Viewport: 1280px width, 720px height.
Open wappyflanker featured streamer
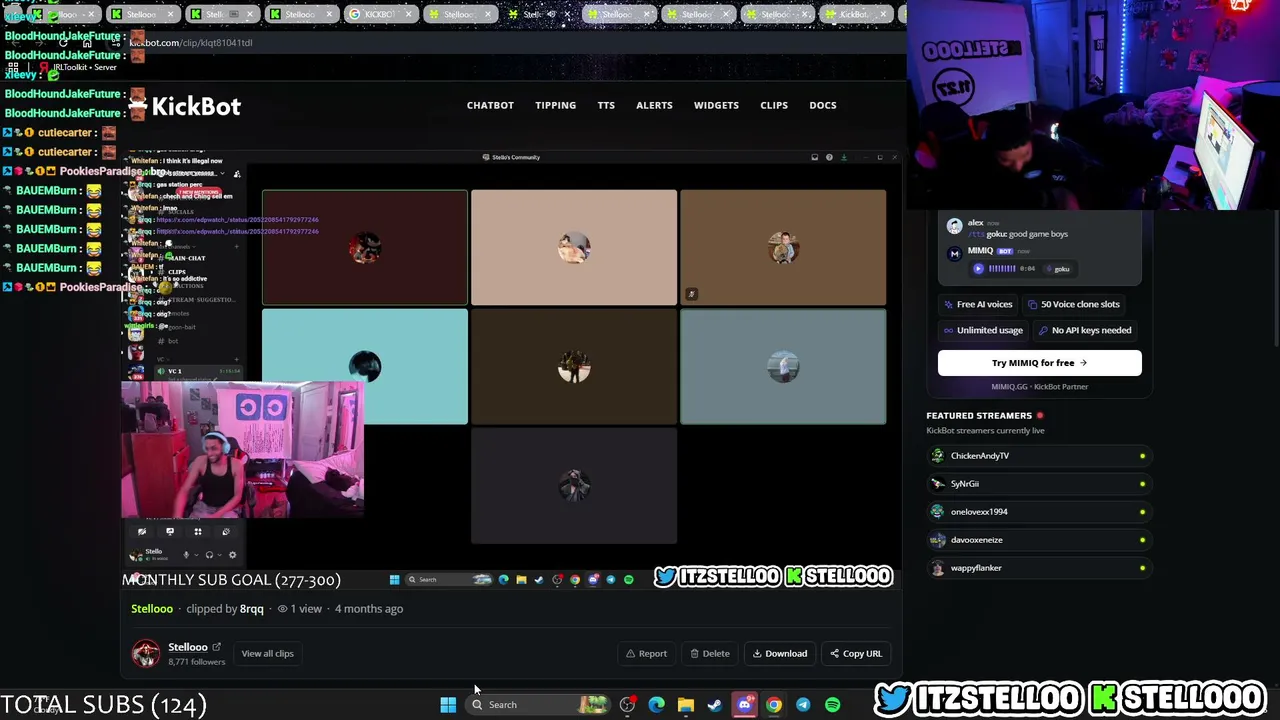[1038, 568]
